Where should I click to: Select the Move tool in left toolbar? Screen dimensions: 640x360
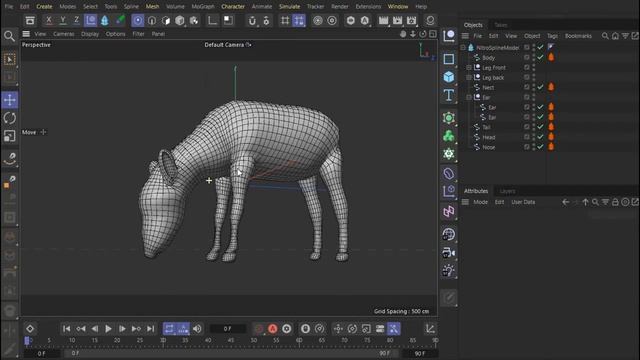(x=10, y=100)
